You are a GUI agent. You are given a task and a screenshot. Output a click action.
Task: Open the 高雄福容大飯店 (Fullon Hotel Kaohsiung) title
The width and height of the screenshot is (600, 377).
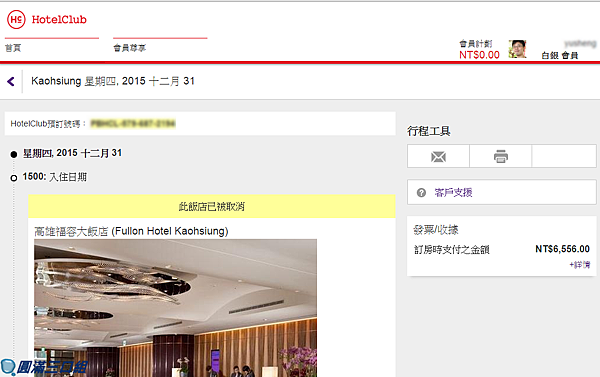coord(131,231)
